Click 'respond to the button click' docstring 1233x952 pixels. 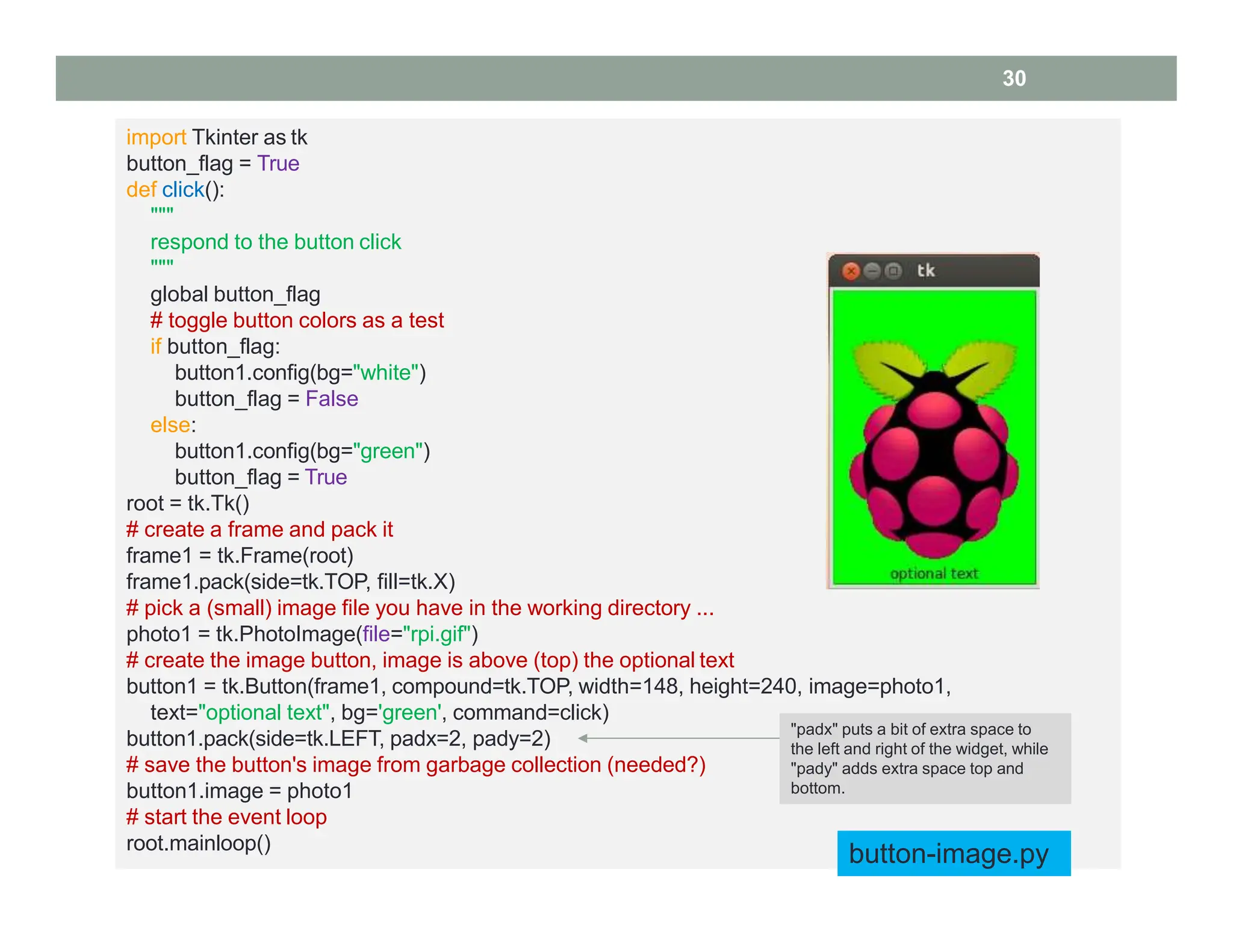point(276,242)
